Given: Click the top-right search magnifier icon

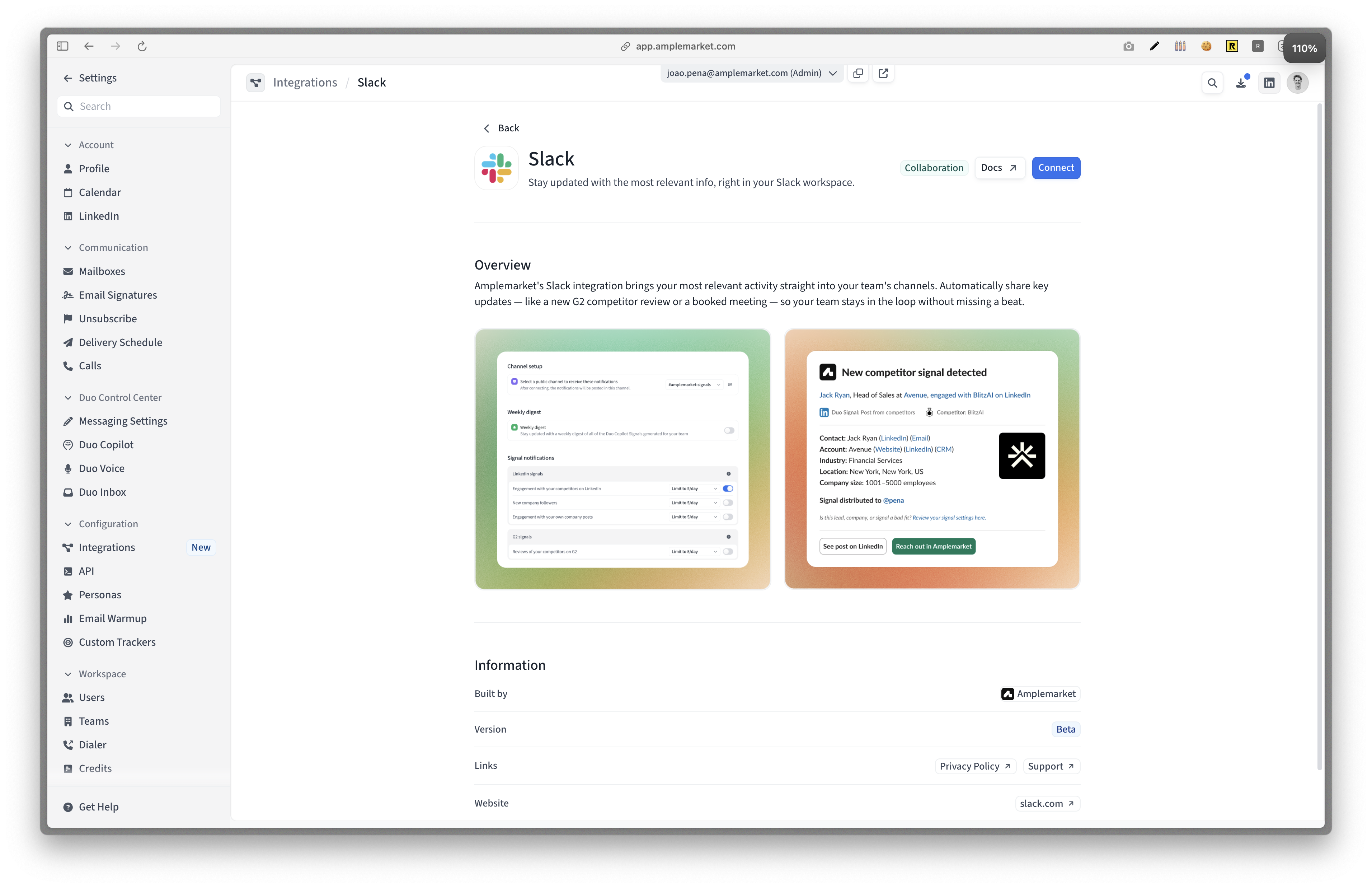Looking at the screenshot, I should pos(1212,83).
